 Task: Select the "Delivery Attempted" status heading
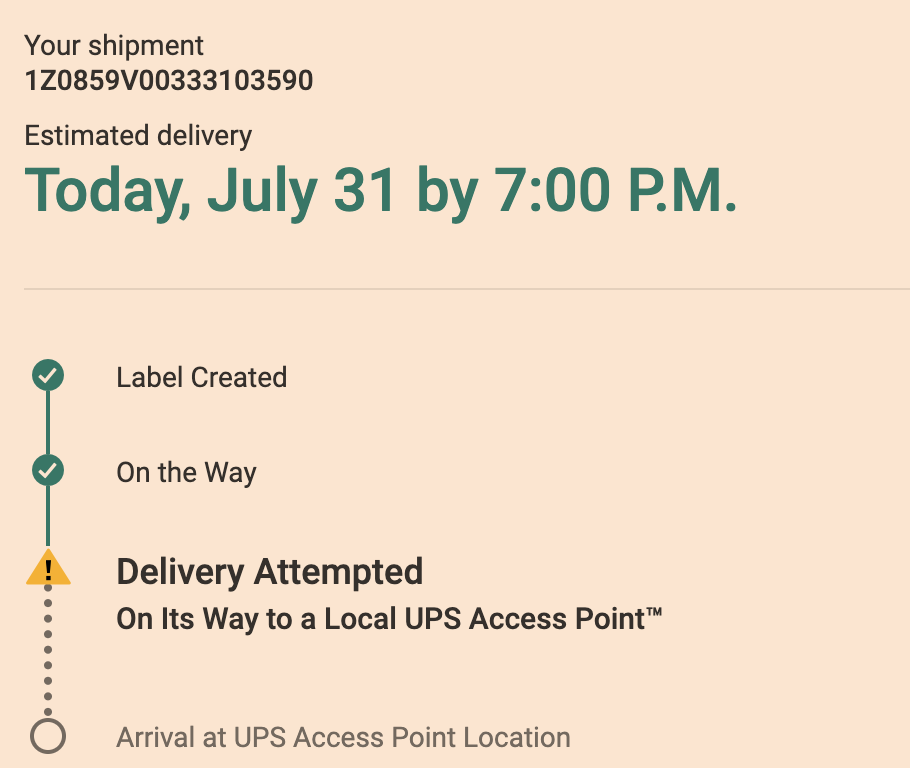[x=269, y=572]
